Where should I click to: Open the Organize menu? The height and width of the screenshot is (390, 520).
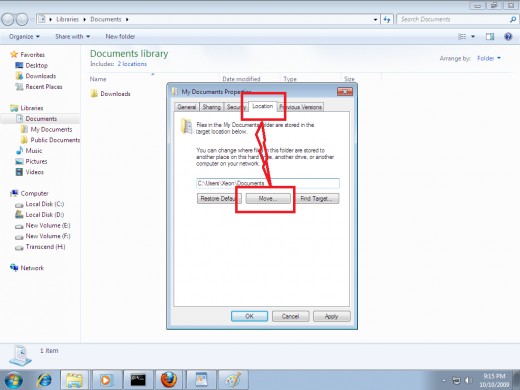pyautogui.click(x=24, y=36)
